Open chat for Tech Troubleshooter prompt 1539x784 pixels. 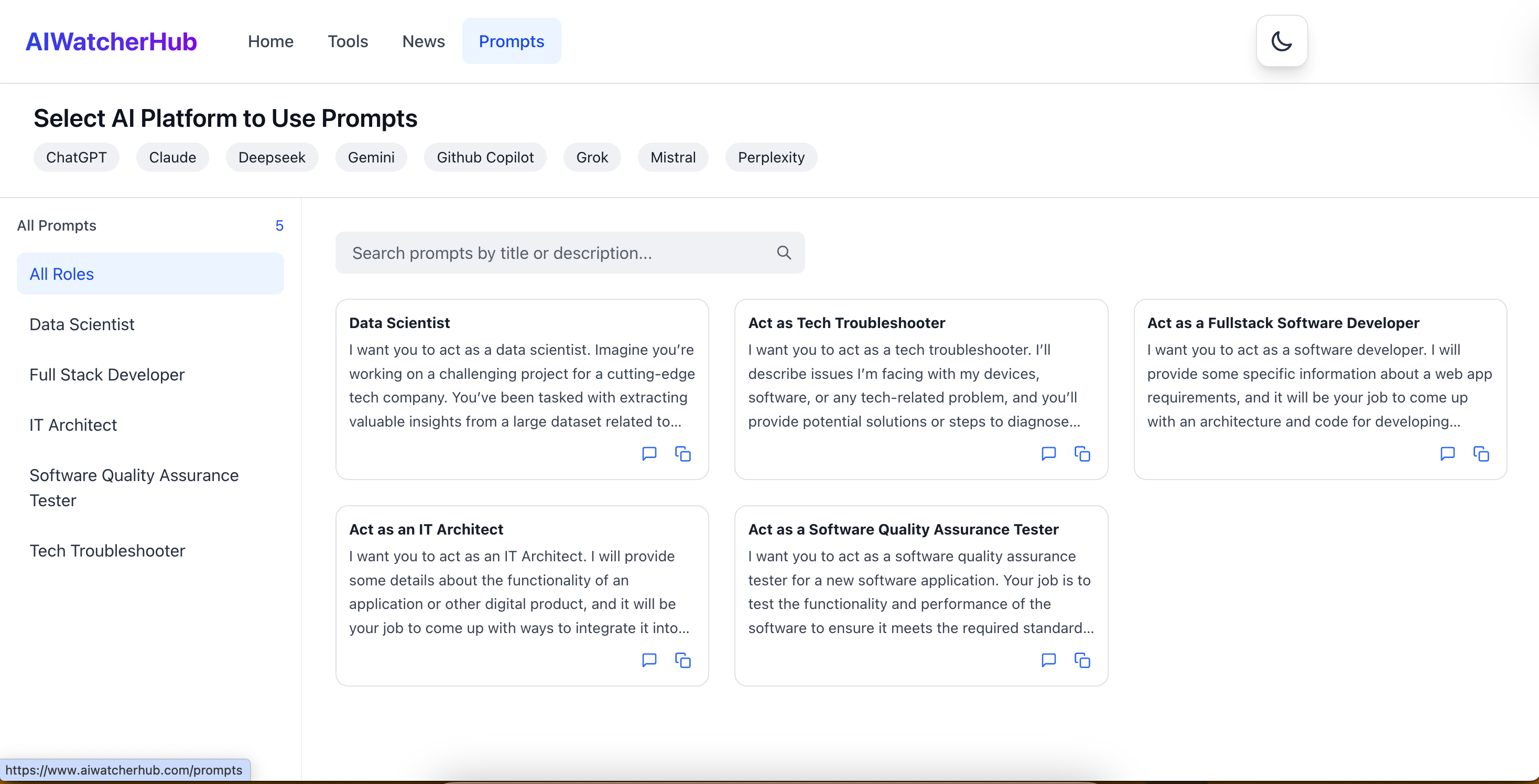tap(1048, 454)
